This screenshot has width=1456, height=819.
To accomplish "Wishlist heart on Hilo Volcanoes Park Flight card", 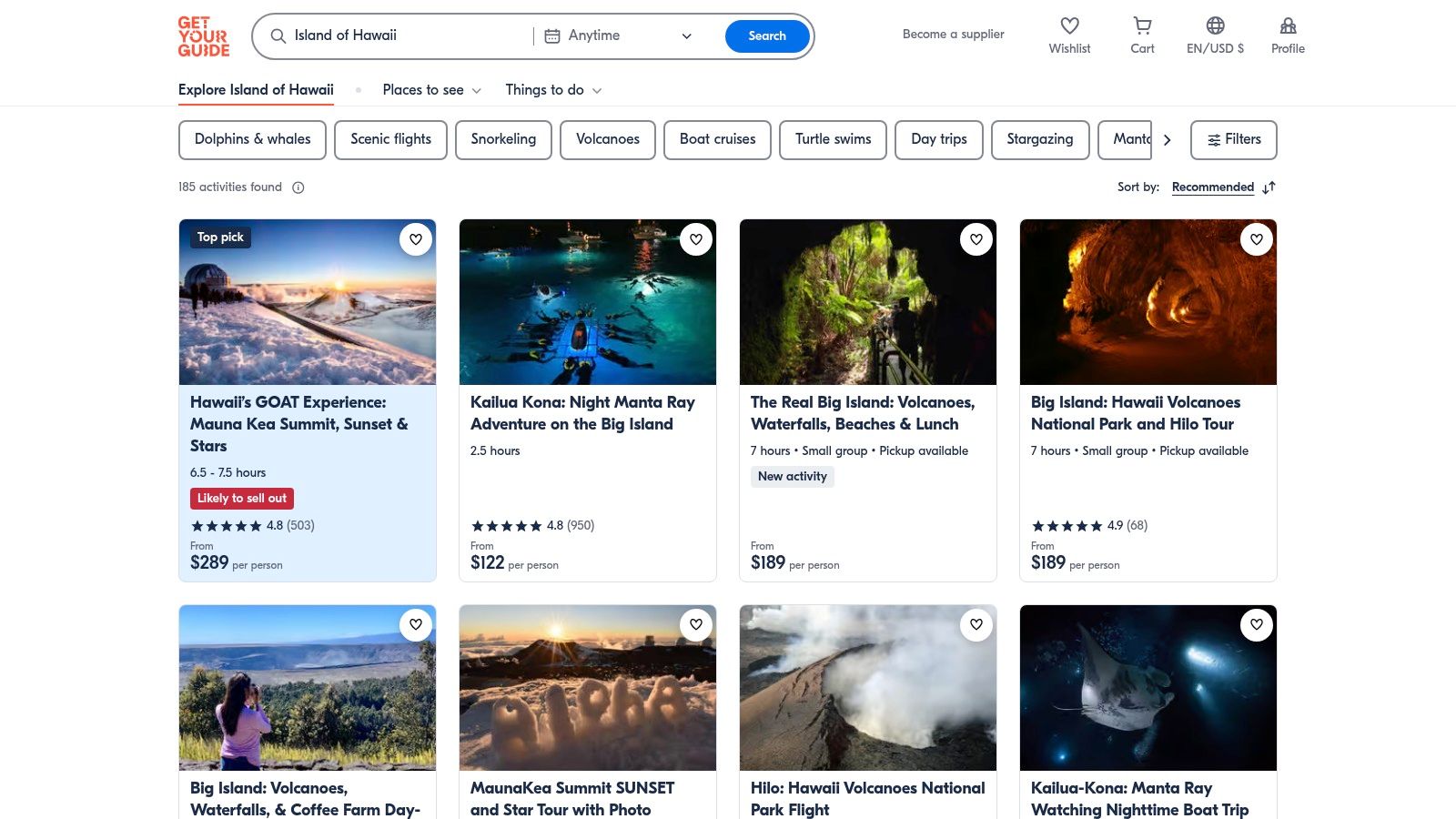I will pos(976,624).
